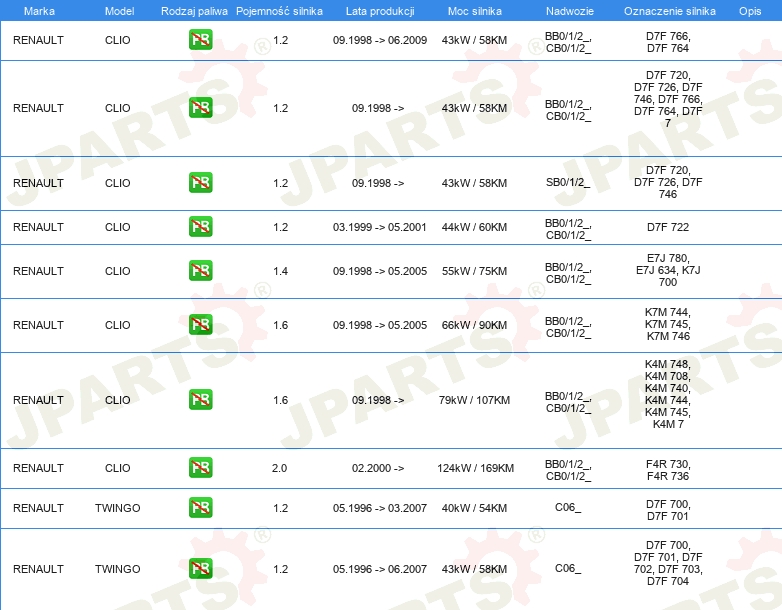Image resolution: width=782 pixels, height=610 pixels.
Task: Click the Pojemność silnika column header
Action: click(279, 11)
